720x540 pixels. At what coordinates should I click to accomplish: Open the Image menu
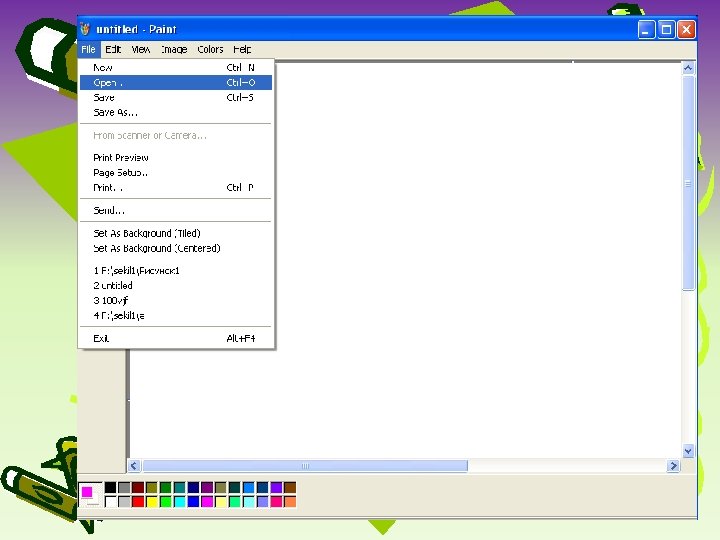point(174,49)
